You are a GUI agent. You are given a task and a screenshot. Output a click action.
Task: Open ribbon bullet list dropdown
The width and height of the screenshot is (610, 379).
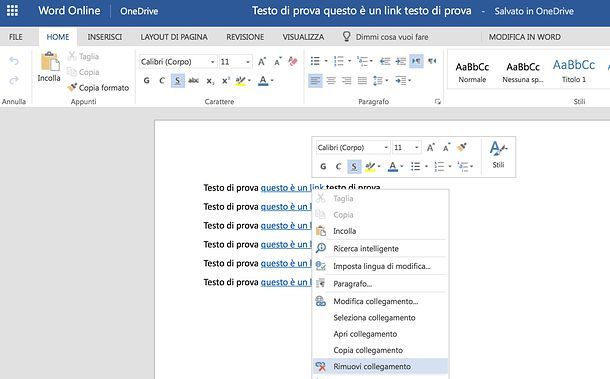(326, 61)
